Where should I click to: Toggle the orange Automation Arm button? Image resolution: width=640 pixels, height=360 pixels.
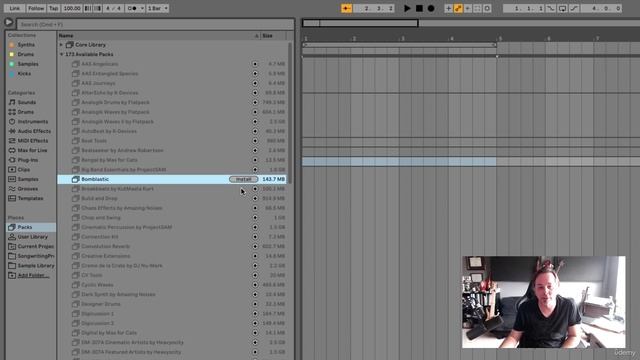(458, 8)
